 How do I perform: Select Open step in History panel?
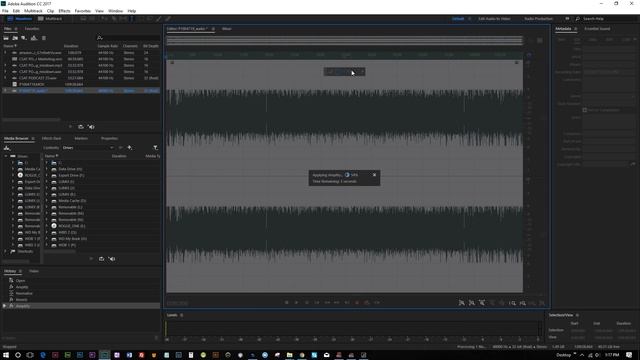click(x=20, y=281)
